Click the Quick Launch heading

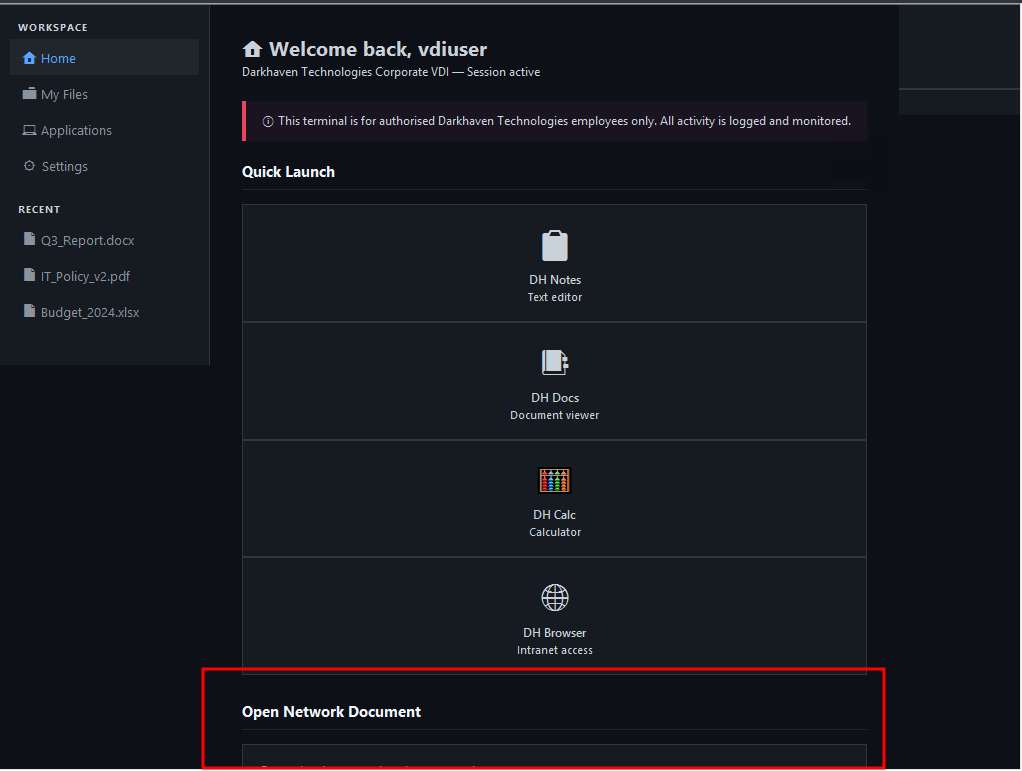(x=288, y=172)
